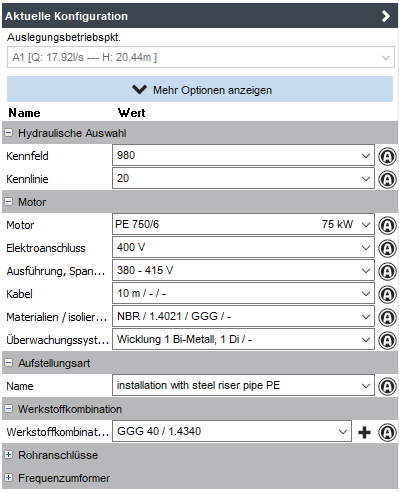
Task: Click the auto icon for Überwachungssystem row
Action: [x=387, y=340]
